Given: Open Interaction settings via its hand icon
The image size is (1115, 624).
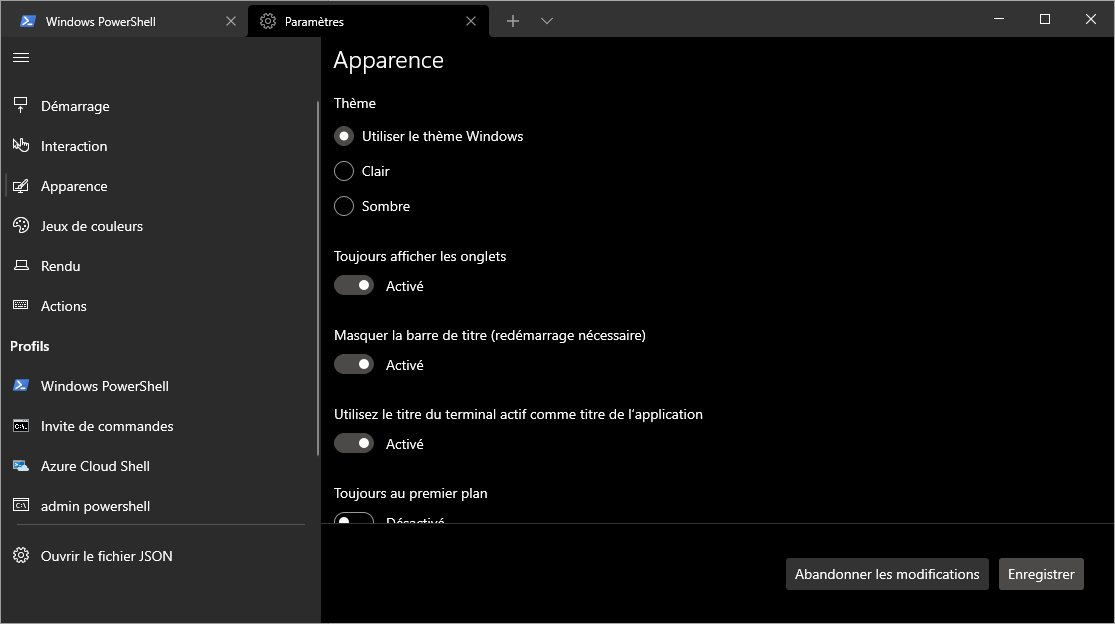Looking at the screenshot, I should point(20,146).
